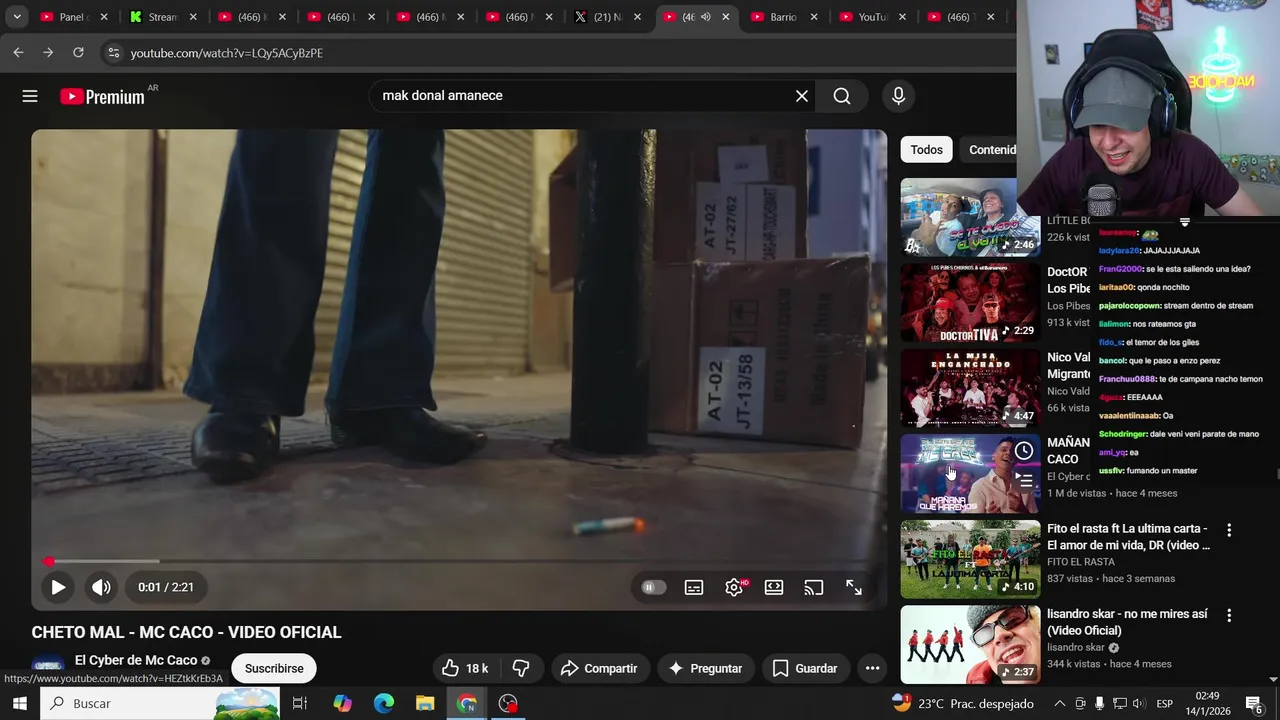The image size is (1280, 720).
Task: Click the taskbar Buscar search box
Action: coord(160,703)
